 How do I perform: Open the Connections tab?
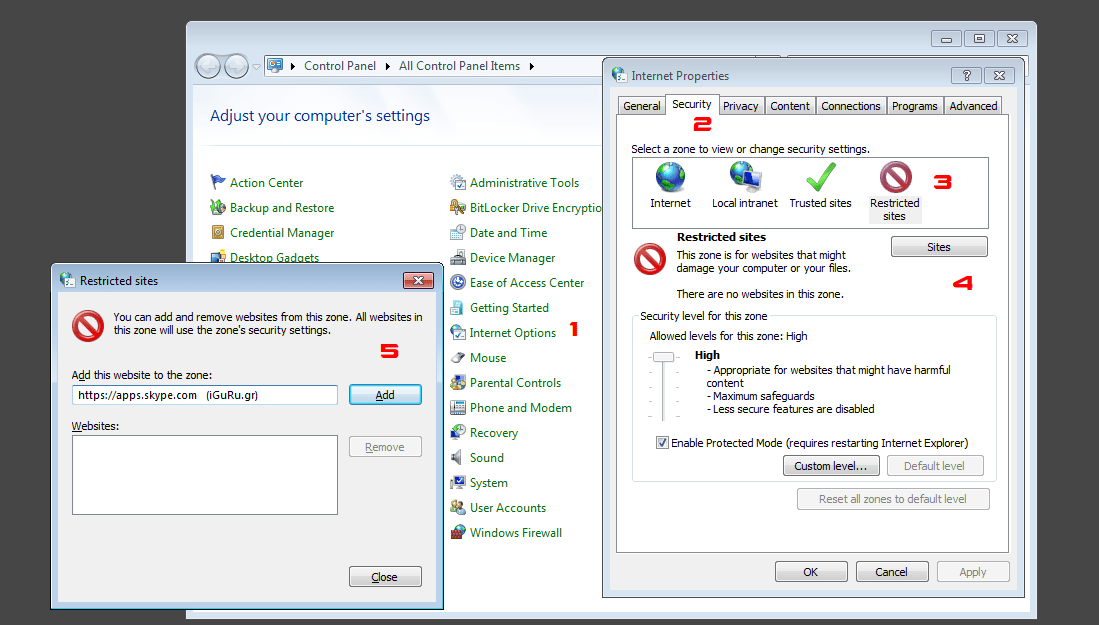(x=851, y=106)
